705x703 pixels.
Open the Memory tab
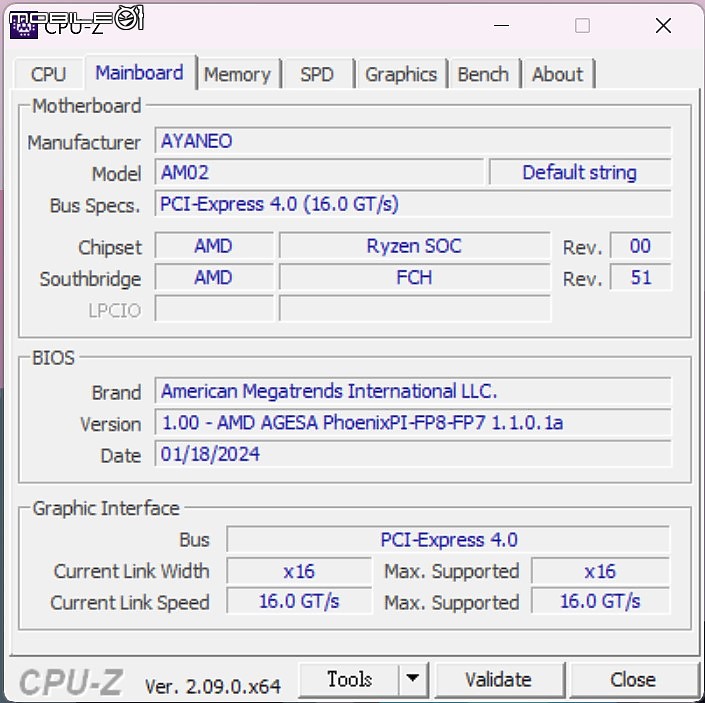tap(238, 74)
